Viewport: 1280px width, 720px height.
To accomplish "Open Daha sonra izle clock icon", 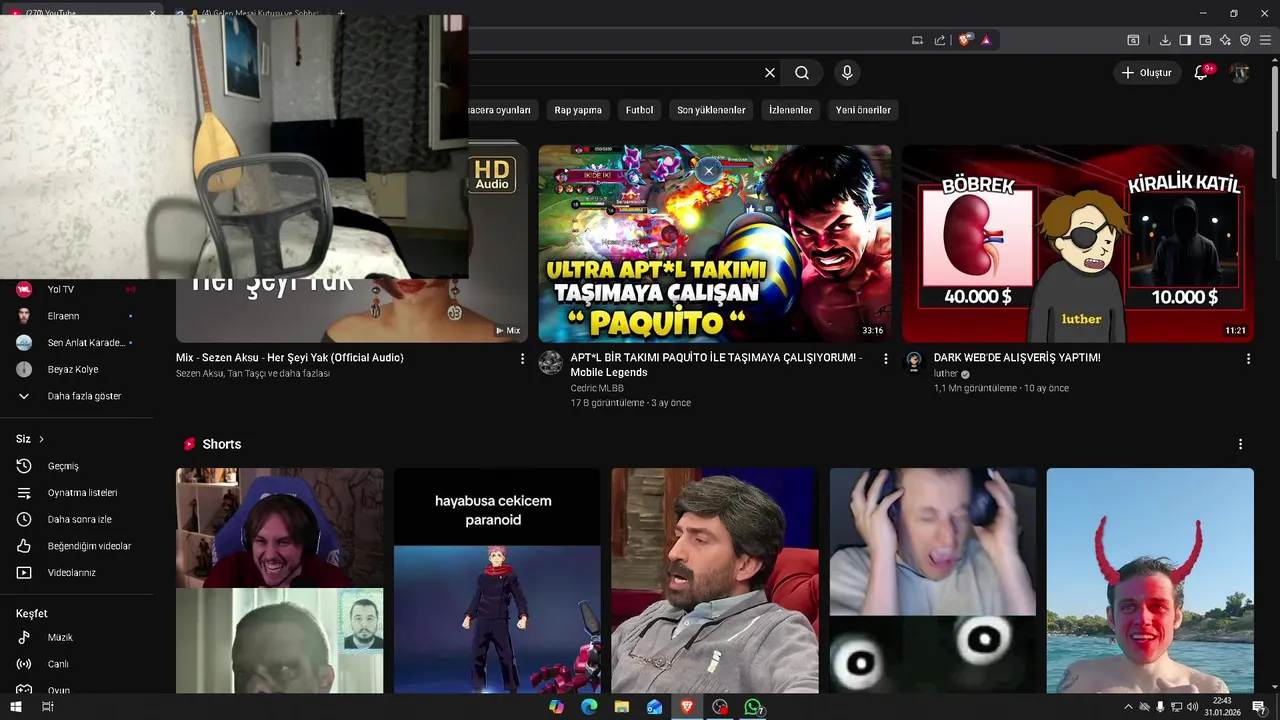I will [x=24, y=519].
